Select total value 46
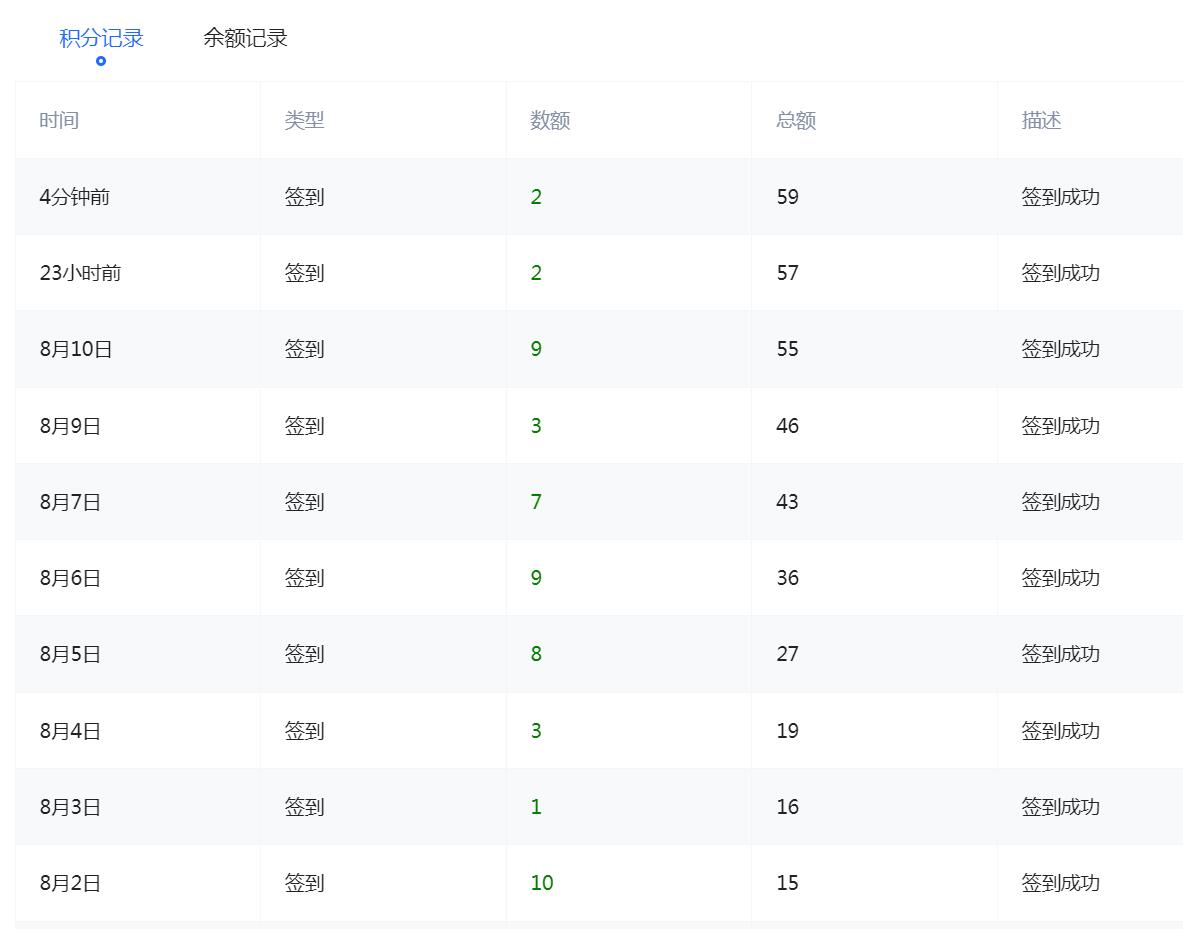Viewport: 1183px width, 929px height. (x=788, y=426)
